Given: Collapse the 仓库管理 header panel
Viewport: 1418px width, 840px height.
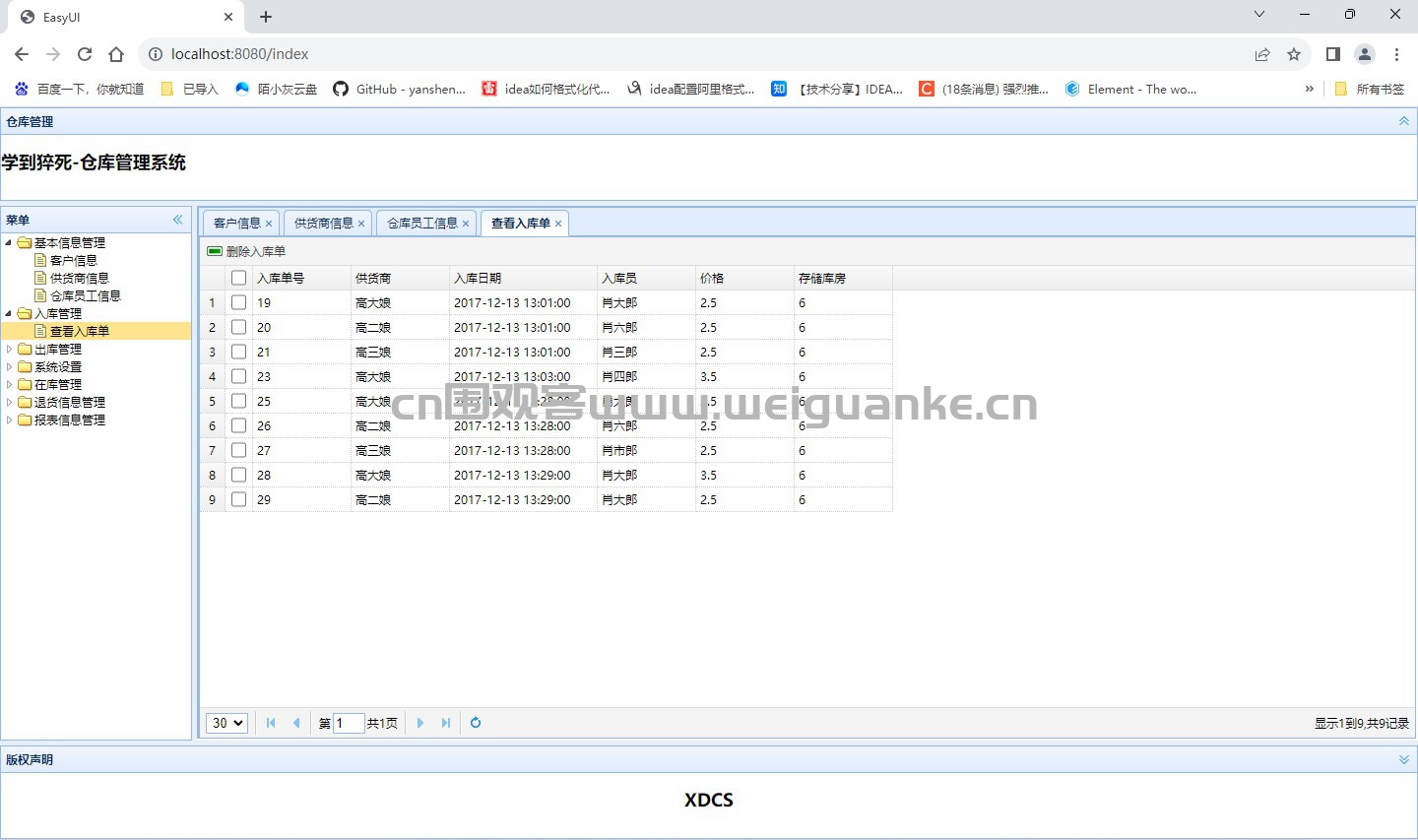Looking at the screenshot, I should [1404, 121].
